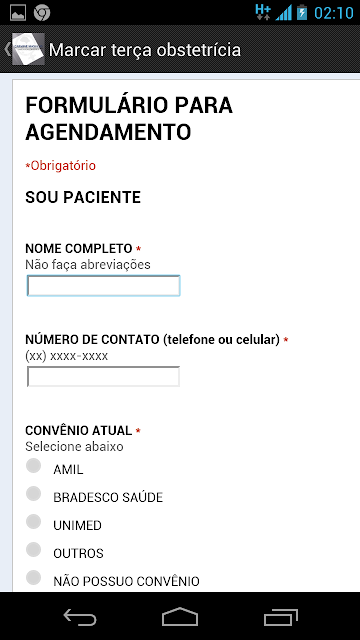Open the recent apps navigation button
The width and height of the screenshot is (360, 640).
tap(280, 617)
